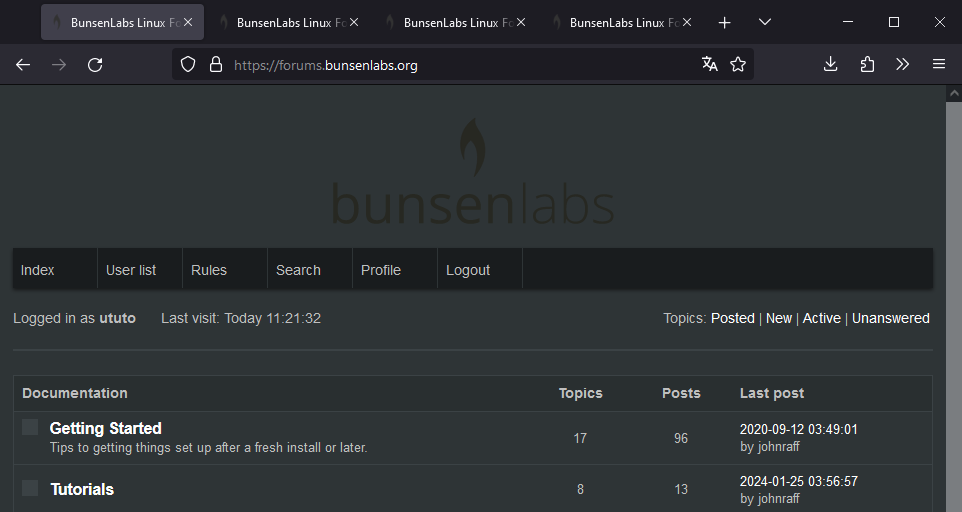Open a new tab with the plus button
962x512 pixels.
[x=724, y=23]
